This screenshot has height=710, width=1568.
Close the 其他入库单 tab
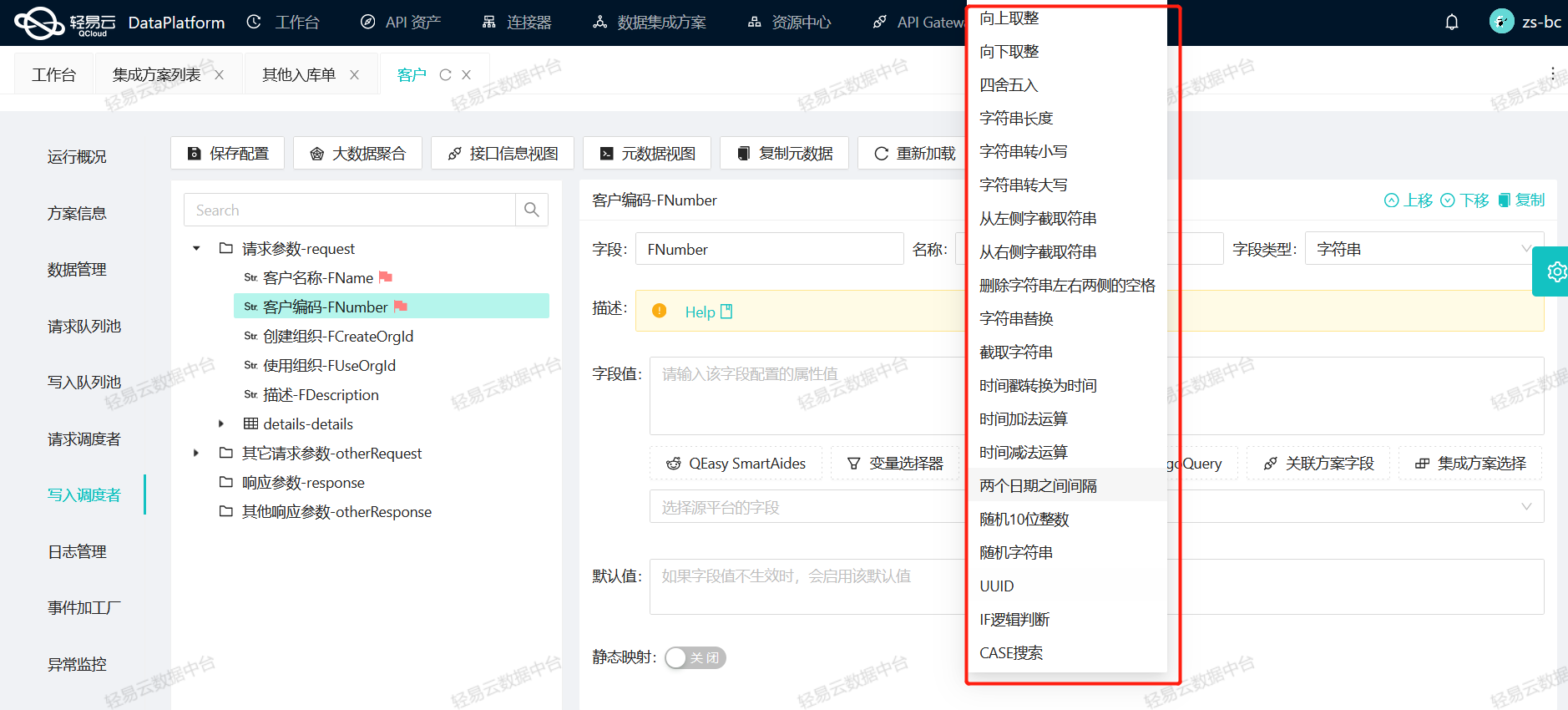coord(354,75)
